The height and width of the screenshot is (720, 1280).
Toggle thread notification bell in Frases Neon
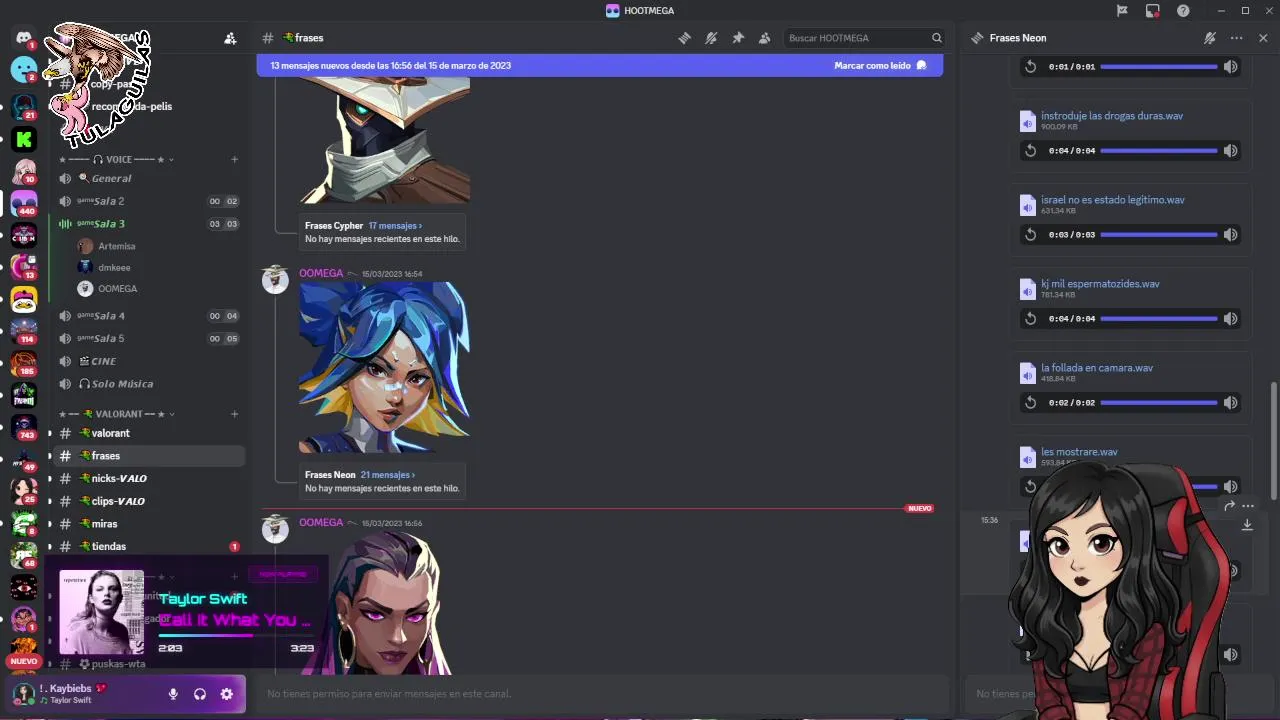pos(1210,38)
